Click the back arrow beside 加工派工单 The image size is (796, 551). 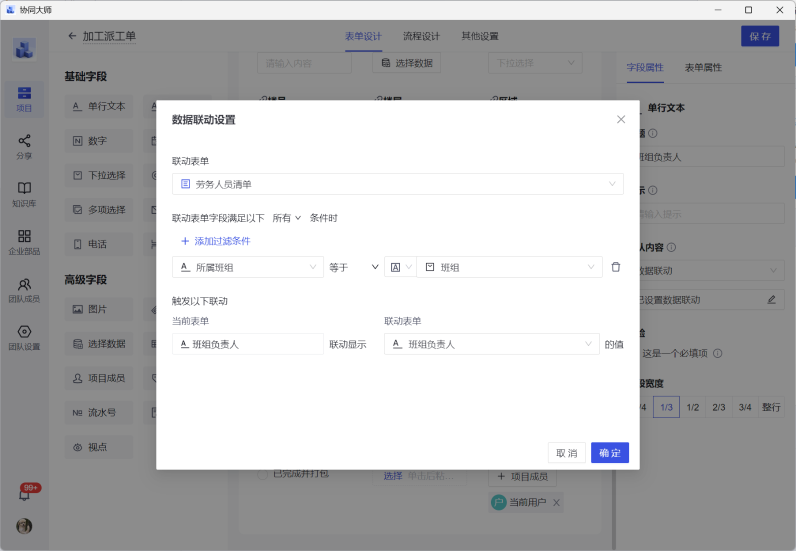[71, 36]
